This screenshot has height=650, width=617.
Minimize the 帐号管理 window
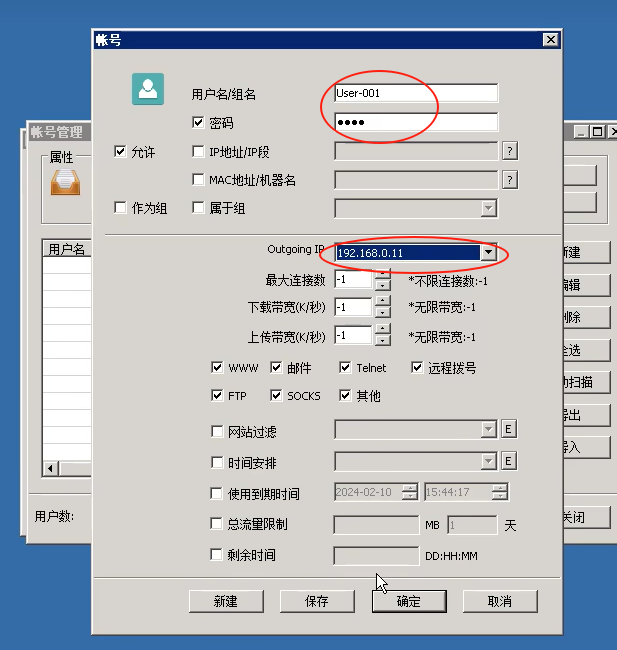pos(581,132)
